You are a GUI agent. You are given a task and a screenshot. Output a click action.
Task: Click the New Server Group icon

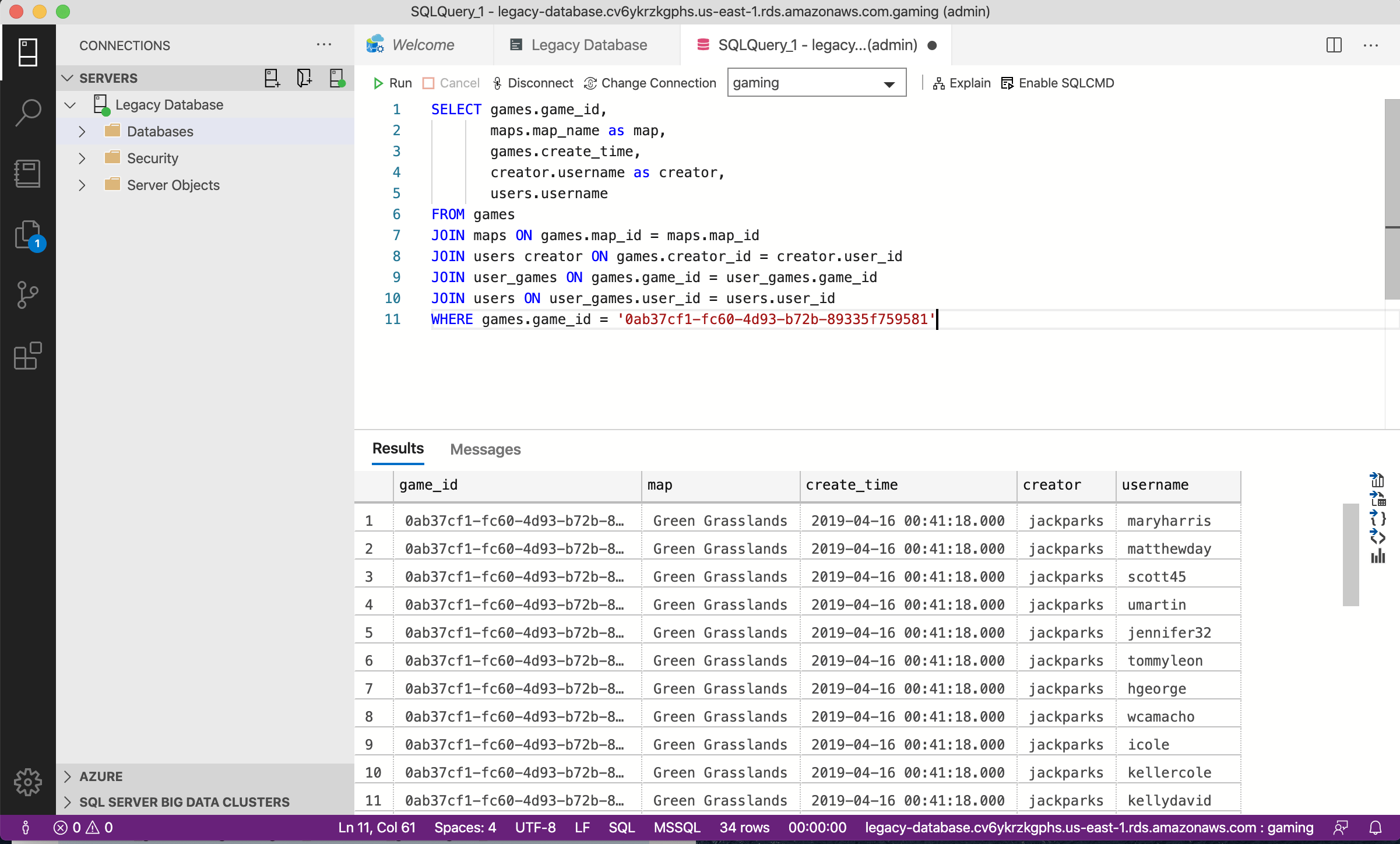304,78
